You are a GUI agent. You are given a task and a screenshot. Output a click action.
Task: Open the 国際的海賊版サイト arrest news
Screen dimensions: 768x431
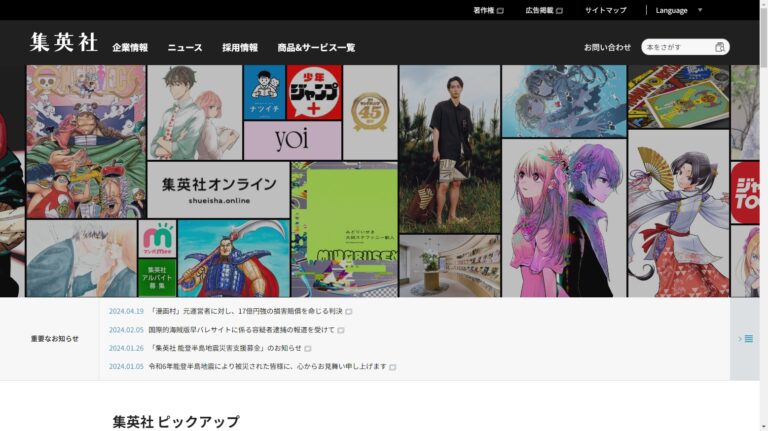pos(241,330)
